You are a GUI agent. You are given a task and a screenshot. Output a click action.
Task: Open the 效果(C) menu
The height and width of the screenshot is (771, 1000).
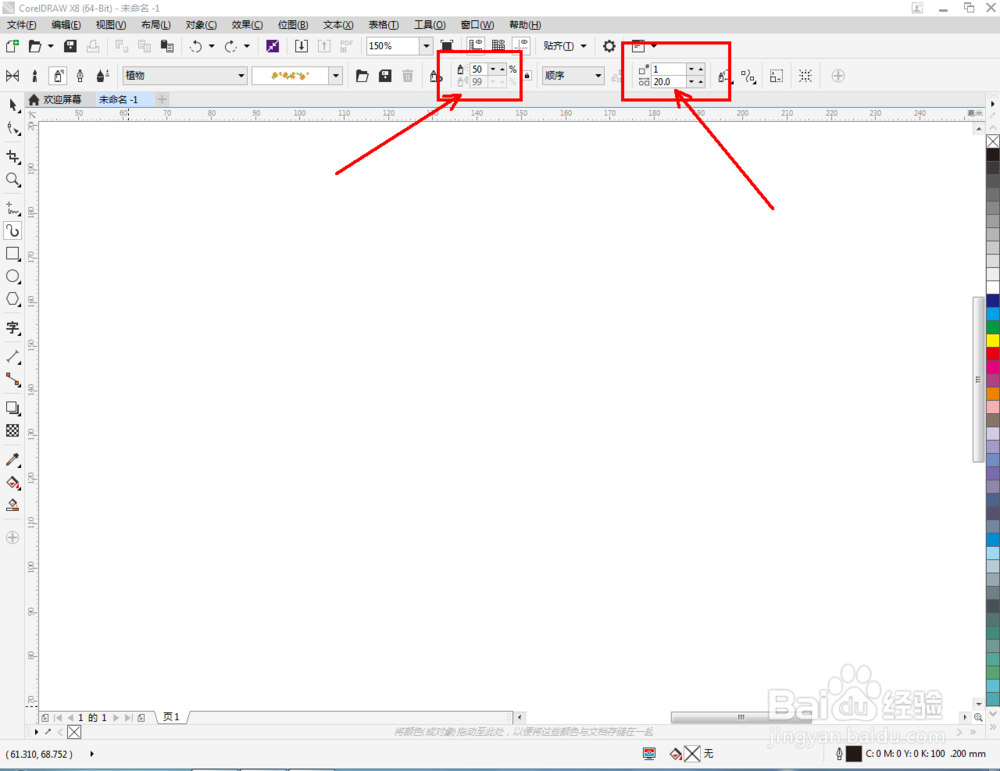tap(247, 25)
